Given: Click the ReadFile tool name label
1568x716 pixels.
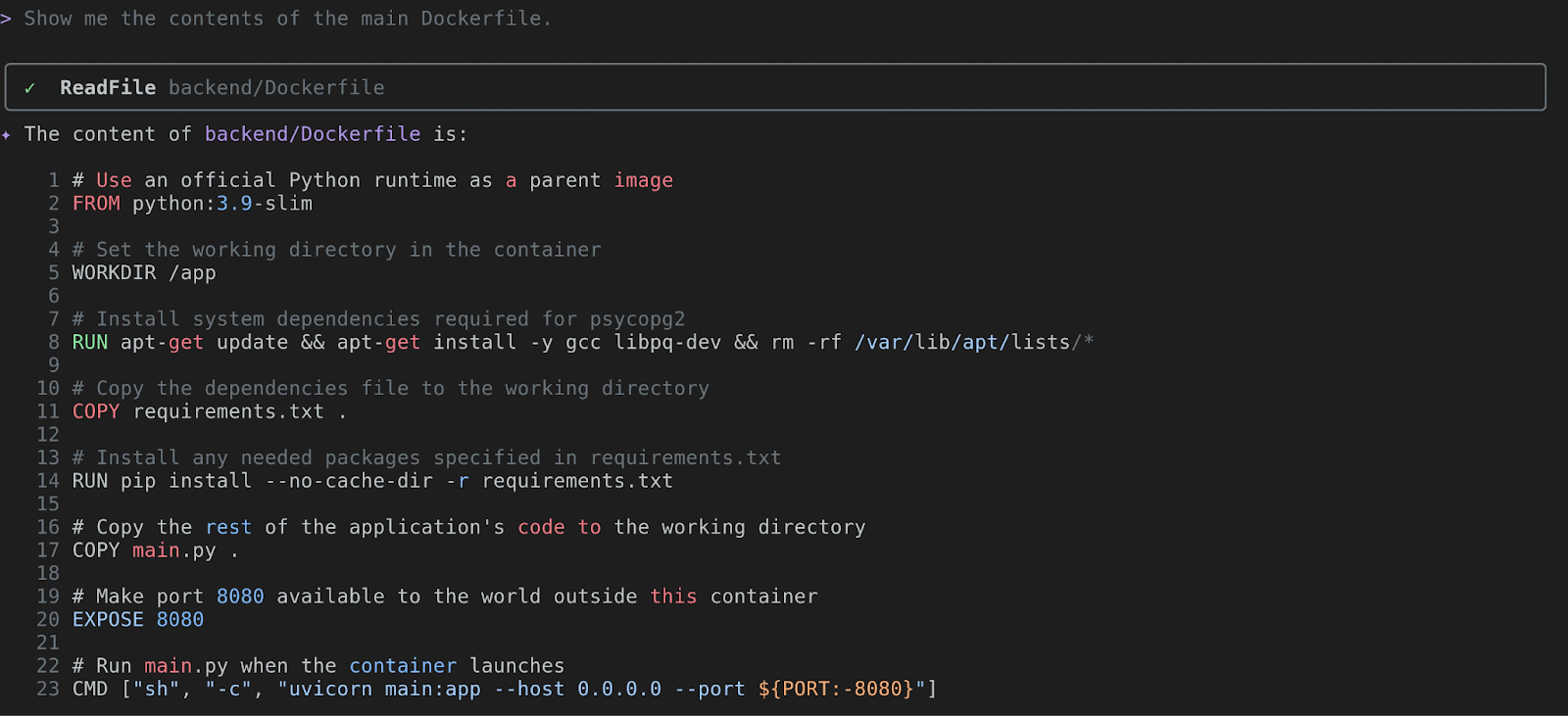Looking at the screenshot, I should [107, 88].
